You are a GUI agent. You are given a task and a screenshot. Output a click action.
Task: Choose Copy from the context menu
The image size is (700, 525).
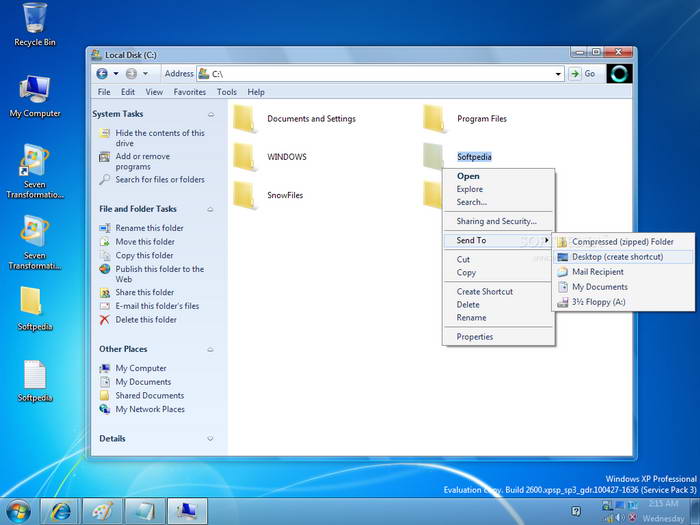pos(499,273)
